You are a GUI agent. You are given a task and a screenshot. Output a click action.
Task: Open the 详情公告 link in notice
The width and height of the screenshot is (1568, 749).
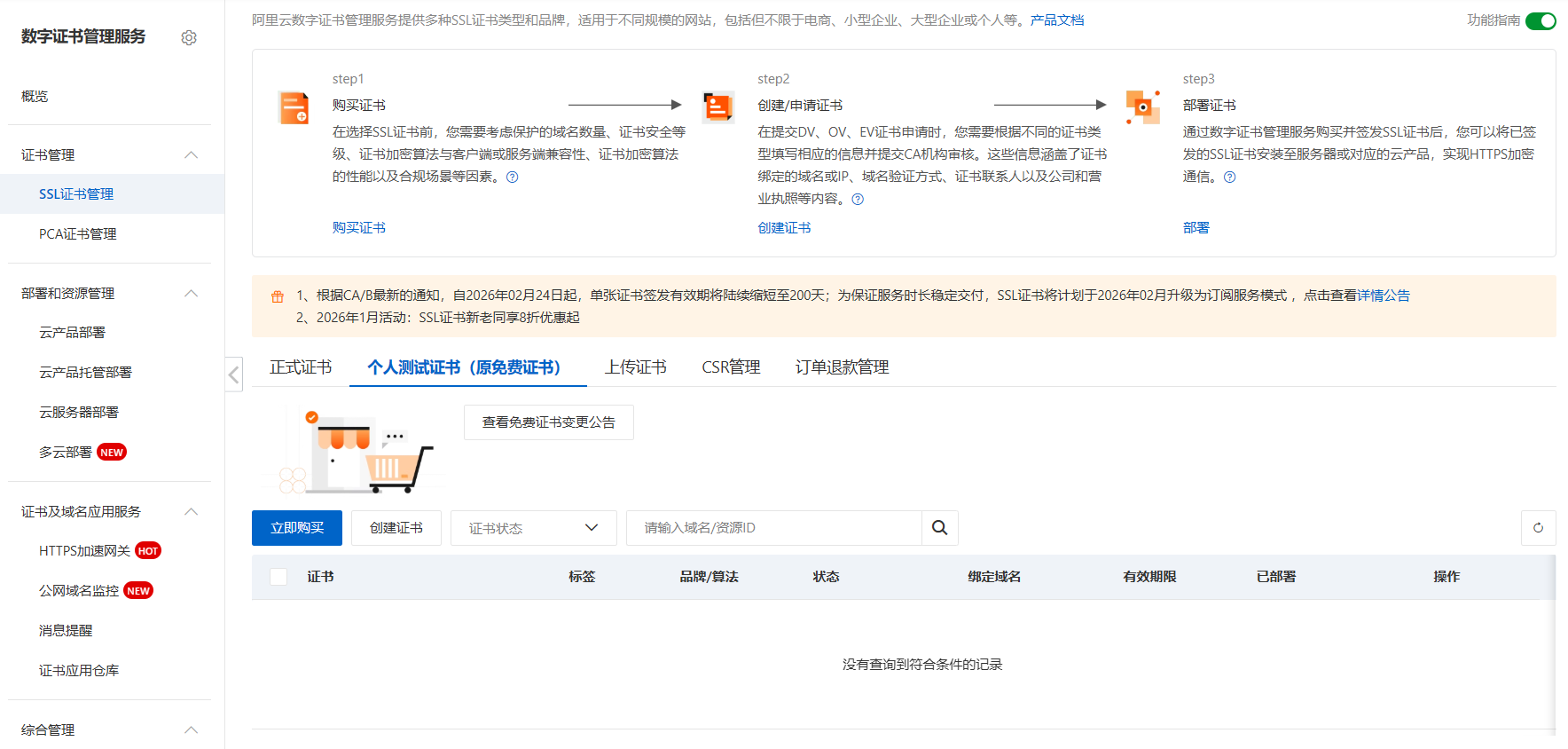1383,296
